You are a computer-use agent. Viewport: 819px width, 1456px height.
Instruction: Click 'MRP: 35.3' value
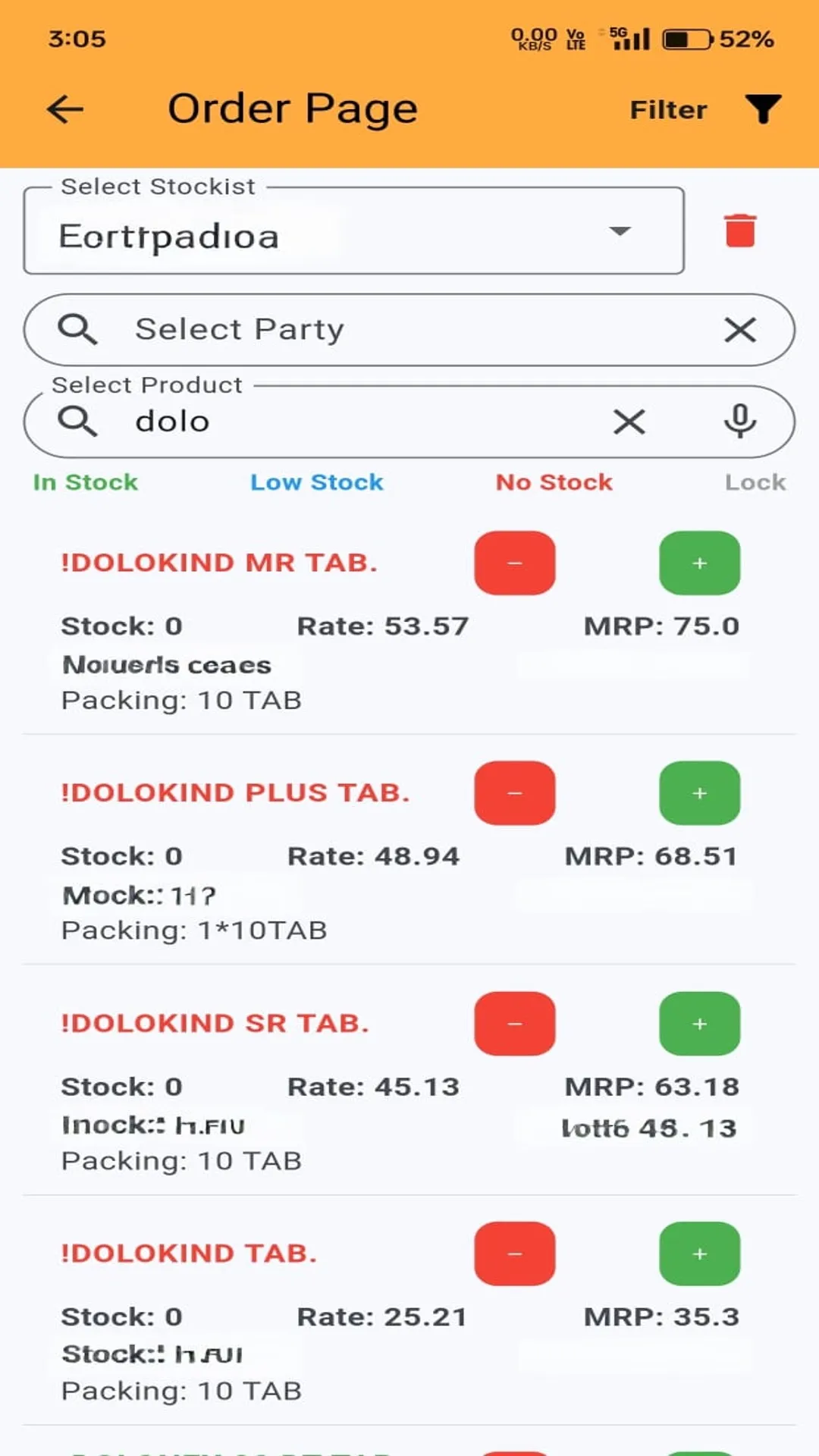pyautogui.click(x=661, y=1317)
